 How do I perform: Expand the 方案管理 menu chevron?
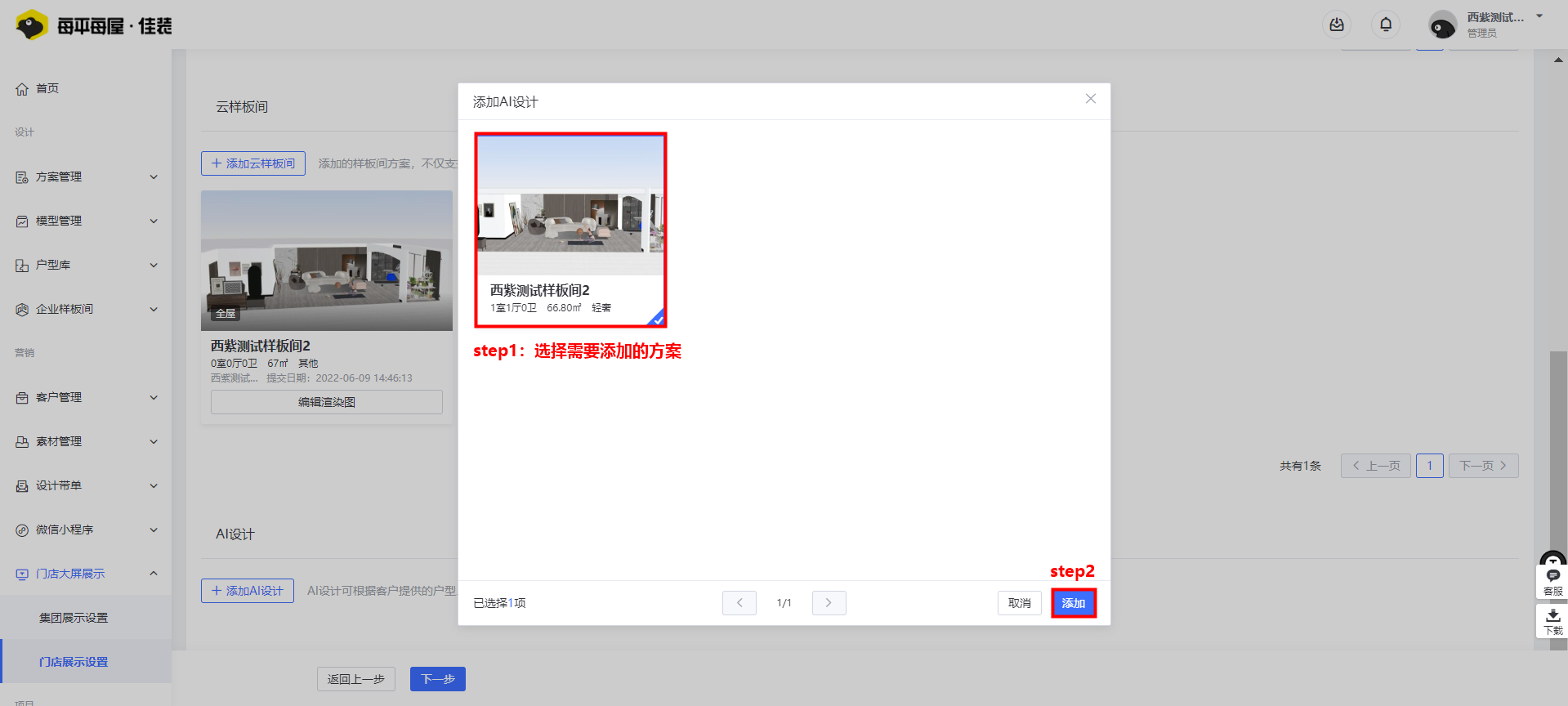click(154, 176)
